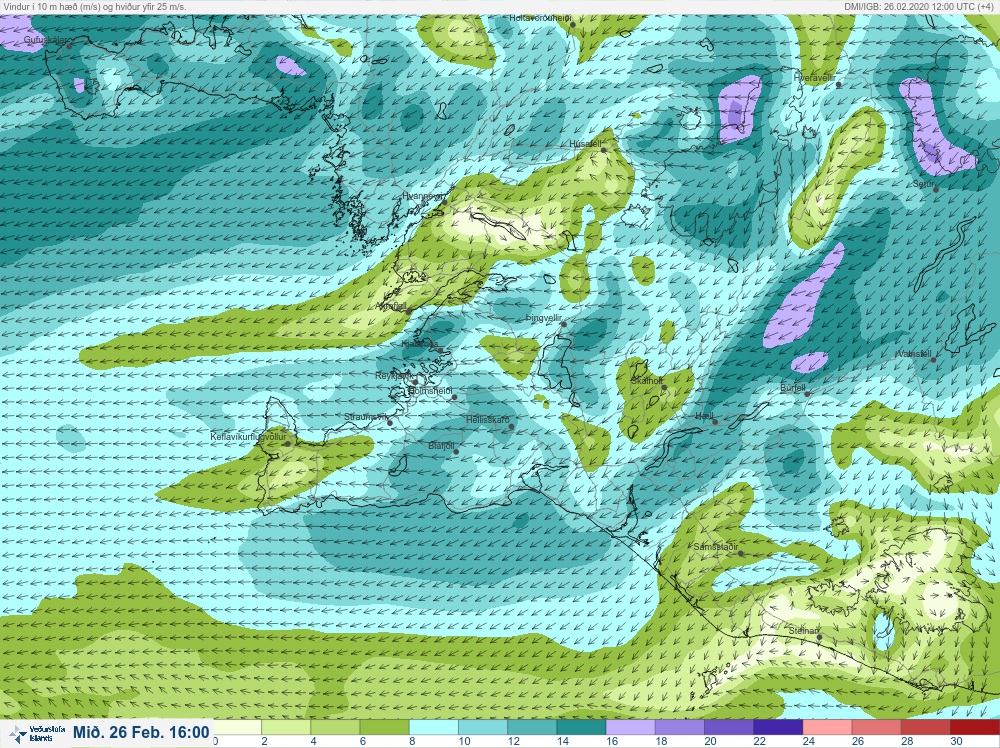Select the 14–16 m/s dark teal legend swatch
The width and height of the screenshot is (1000, 748).
tap(580, 728)
